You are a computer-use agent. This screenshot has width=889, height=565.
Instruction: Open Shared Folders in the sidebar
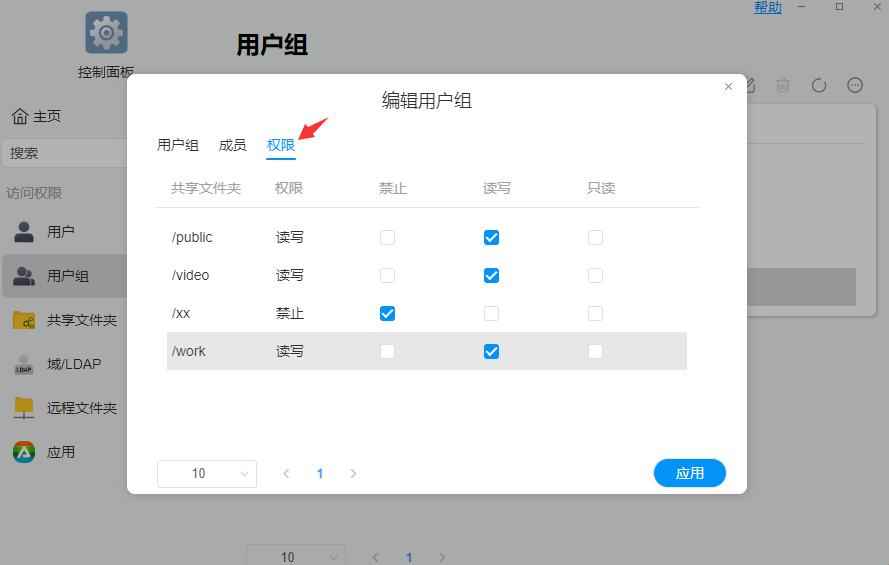[64, 320]
